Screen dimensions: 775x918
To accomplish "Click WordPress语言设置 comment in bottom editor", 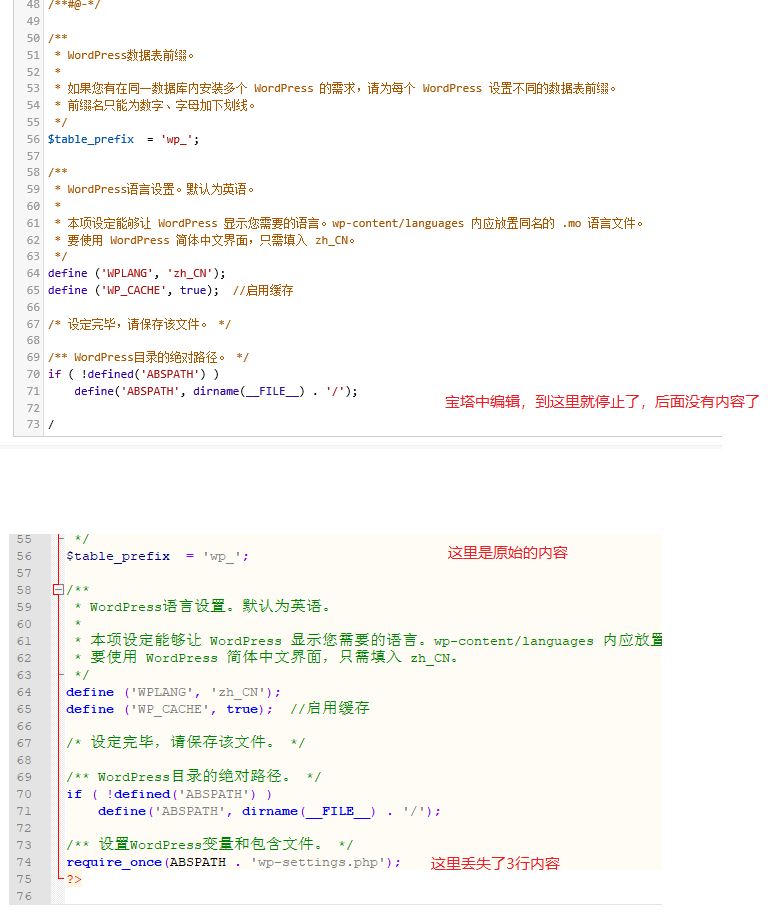I will point(202,607).
